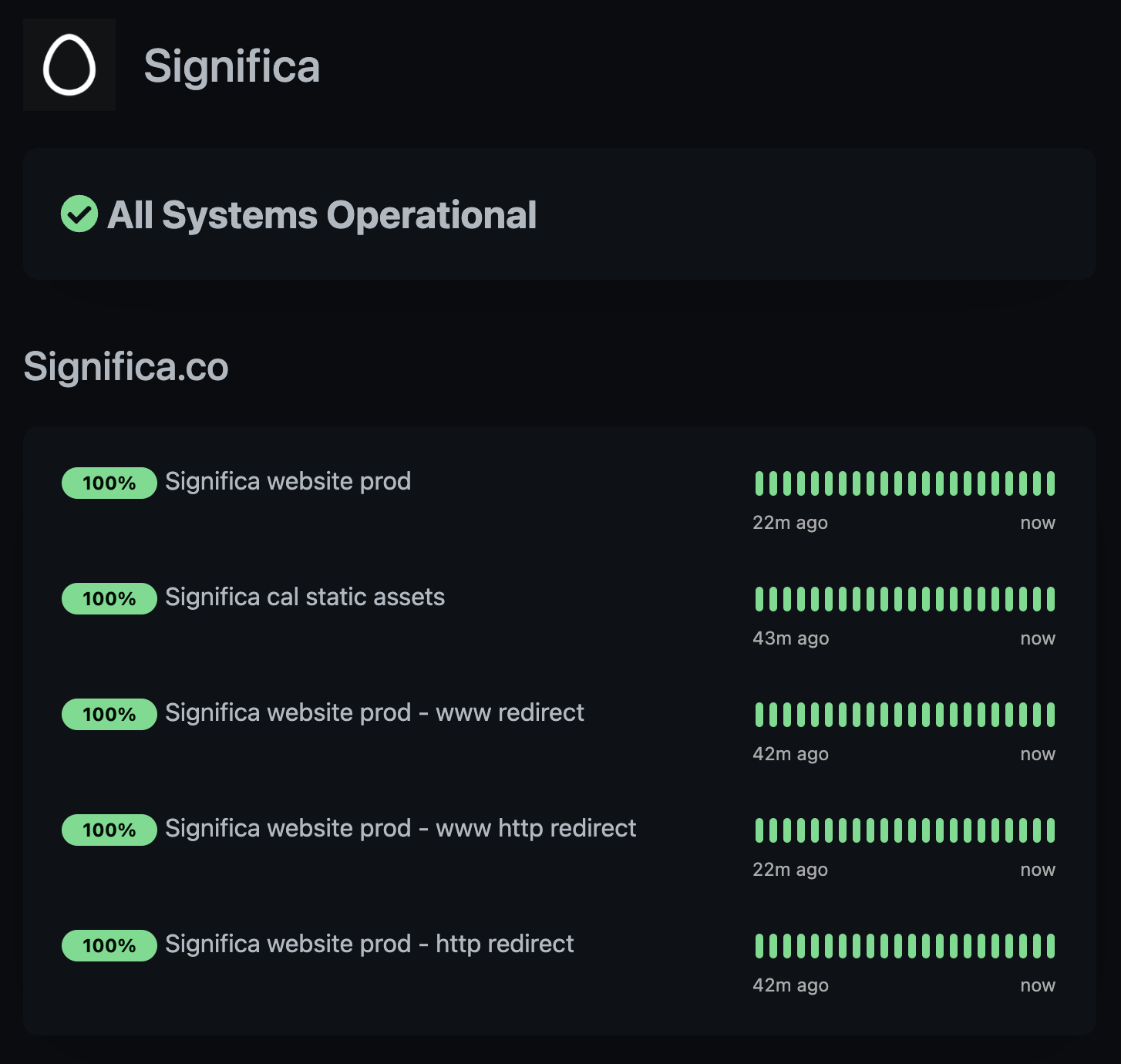Click 100% badge for http redirect monitor
Screen dimensions: 1121x1064
click(x=109, y=946)
